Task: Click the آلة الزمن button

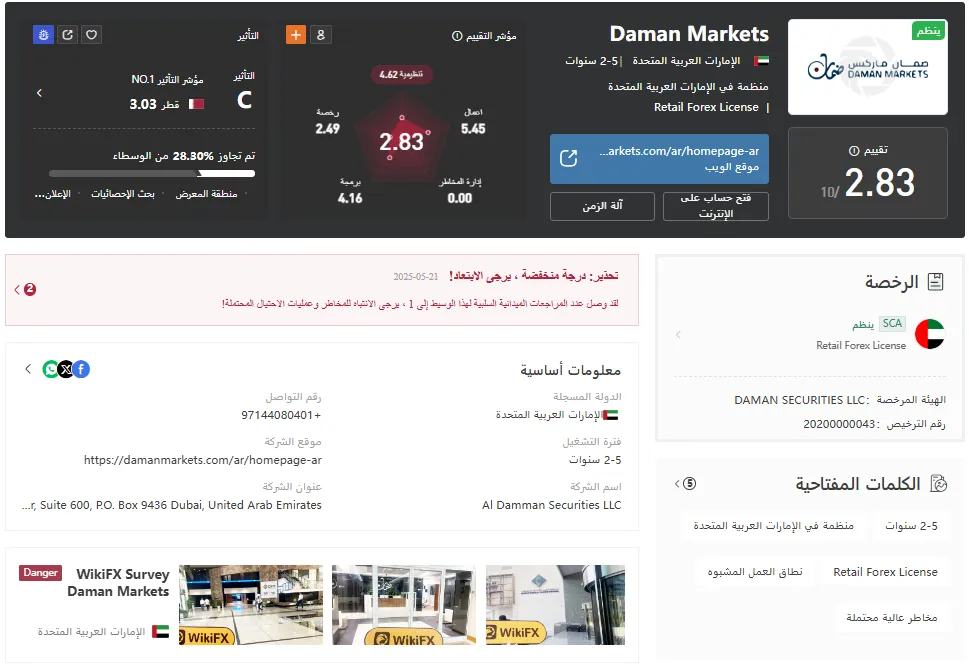Action: [602, 206]
